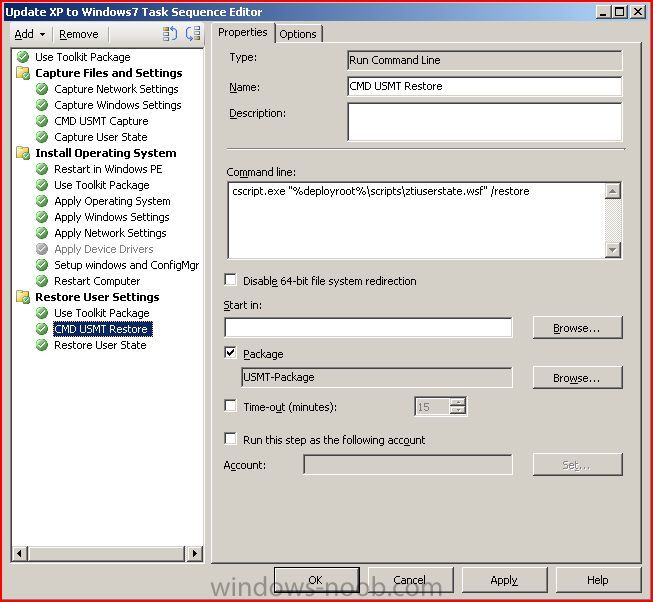653x602 pixels.
Task: Click the Time-out minutes spinner arrows
Action: point(458,406)
